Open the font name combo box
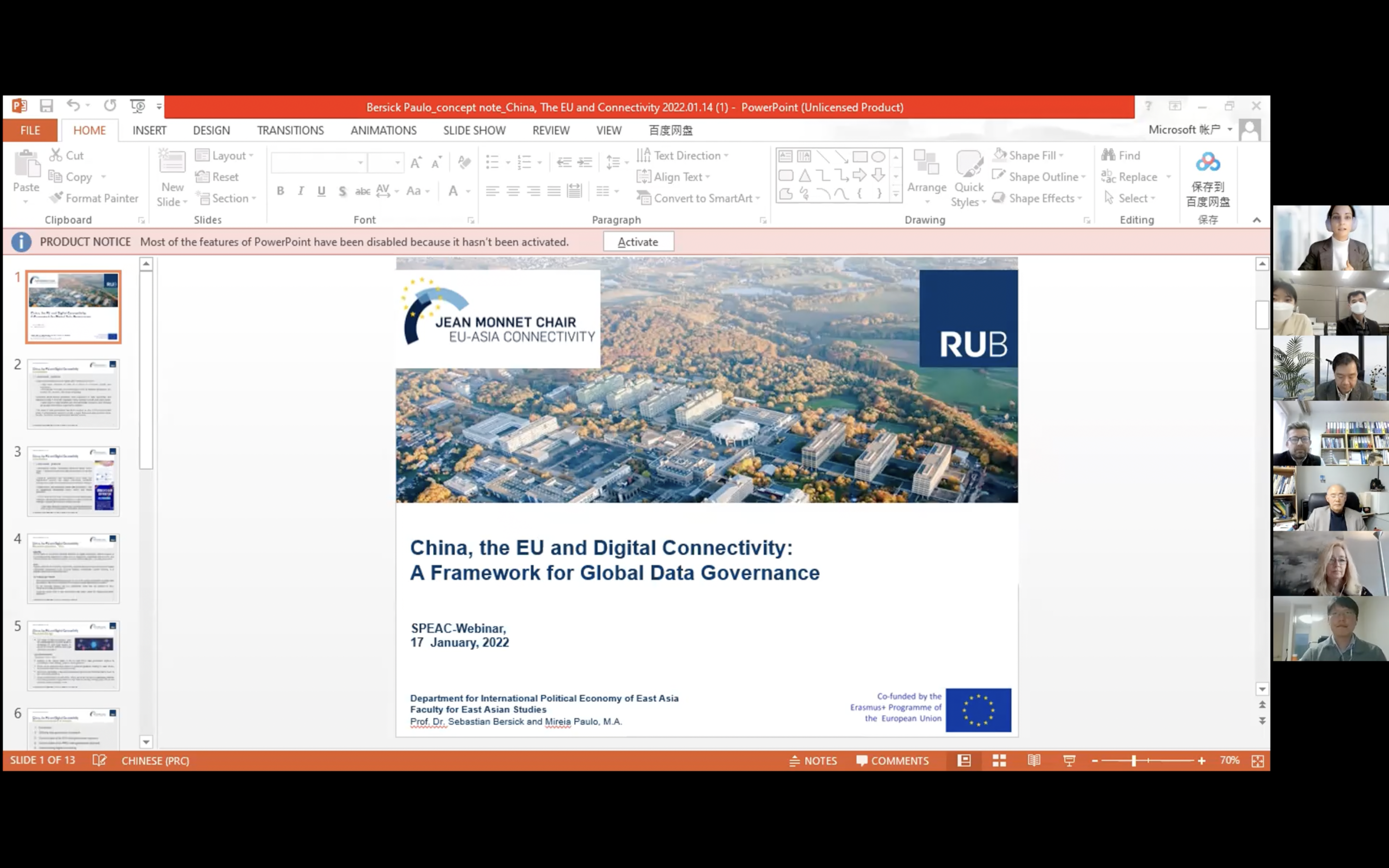Image resolution: width=1389 pixels, height=868 pixels. click(x=318, y=163)
